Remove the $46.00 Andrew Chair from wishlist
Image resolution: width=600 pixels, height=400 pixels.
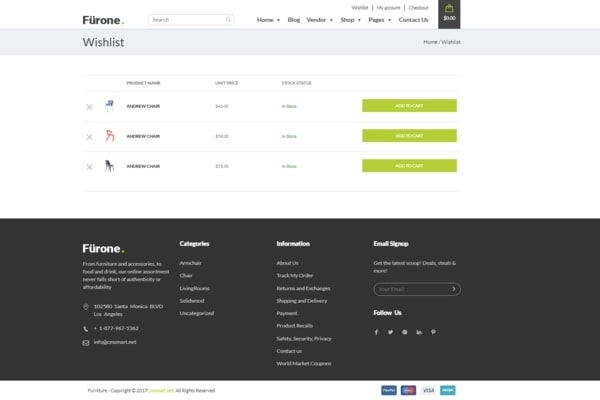click(x=89, y=106)
